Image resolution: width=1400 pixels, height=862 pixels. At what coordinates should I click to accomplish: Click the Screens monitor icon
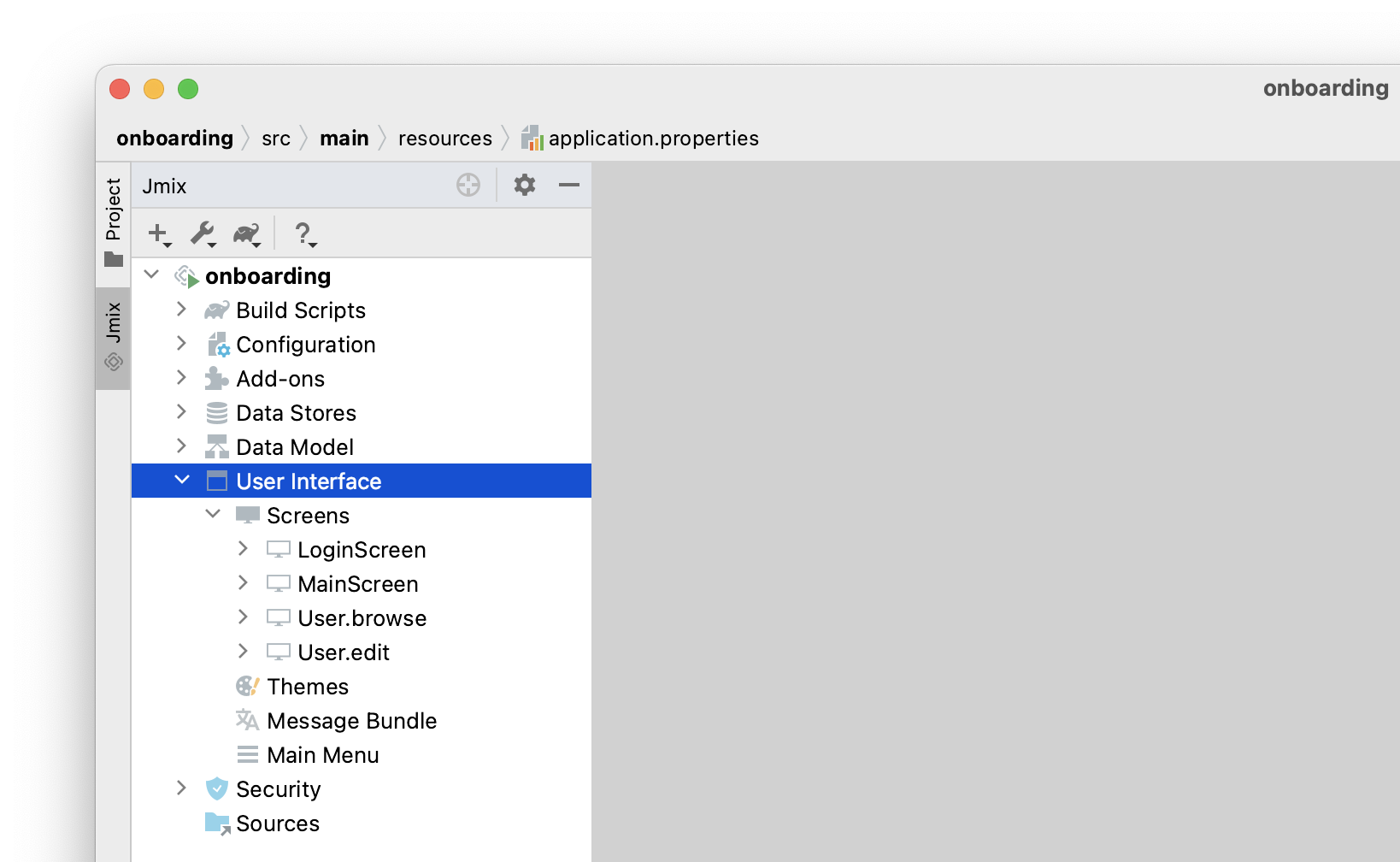248,515
